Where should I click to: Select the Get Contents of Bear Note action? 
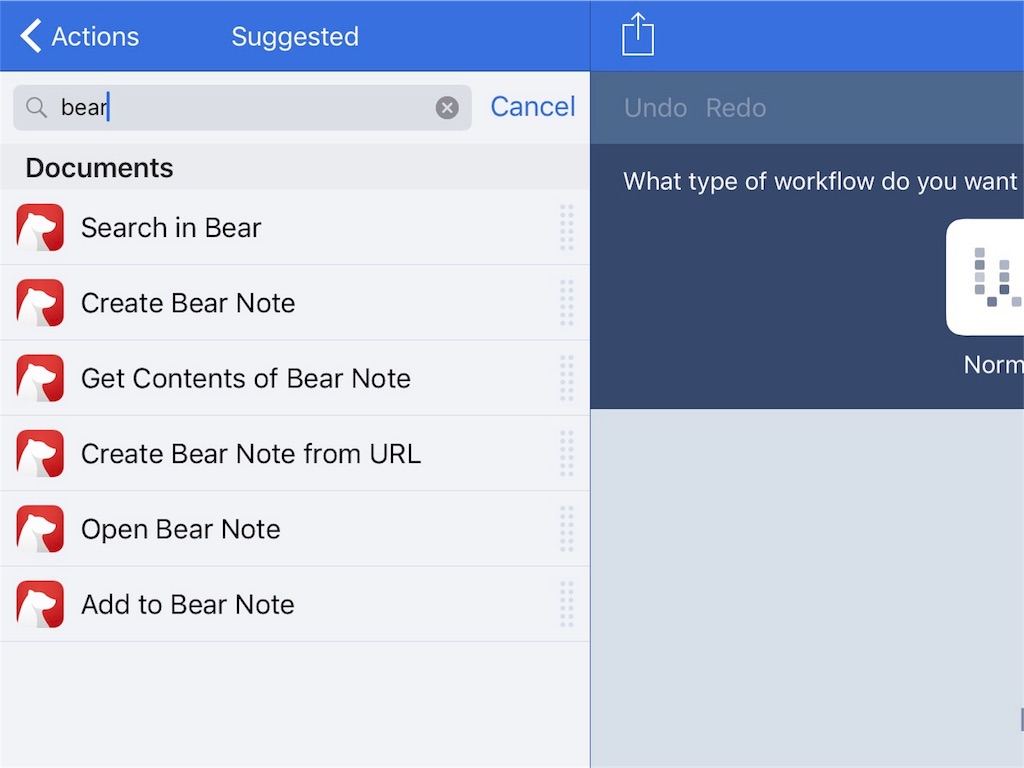(x=246, y=379)
